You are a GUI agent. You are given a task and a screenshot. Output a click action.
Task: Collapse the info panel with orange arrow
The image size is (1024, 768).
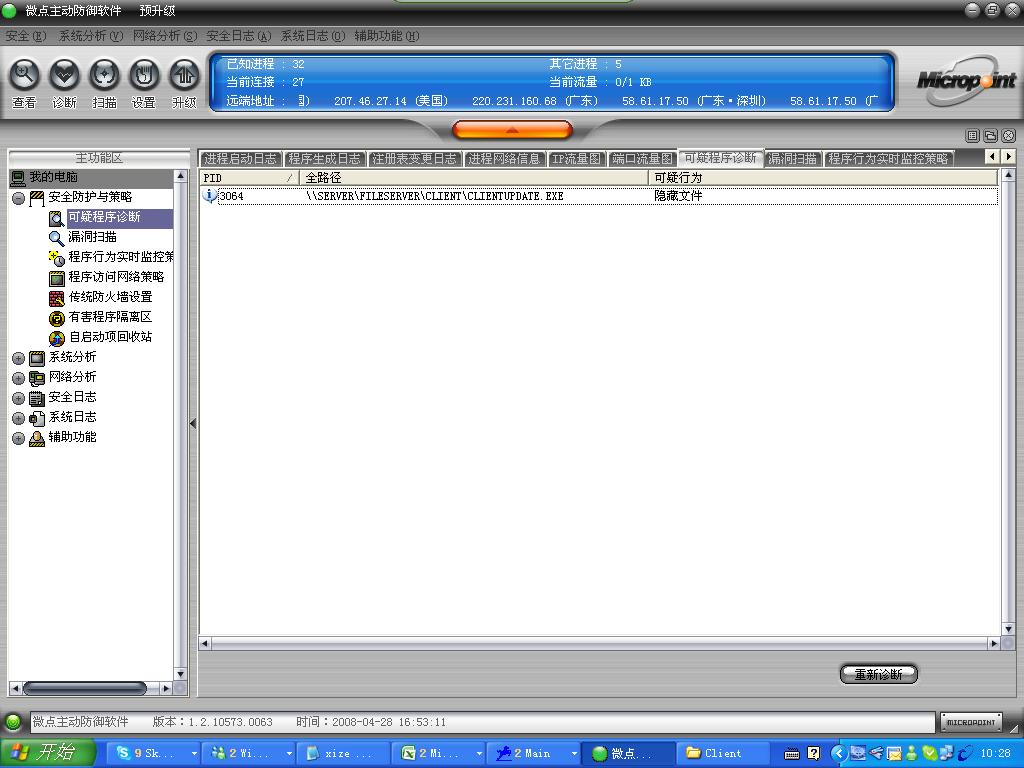pos(512,130)
